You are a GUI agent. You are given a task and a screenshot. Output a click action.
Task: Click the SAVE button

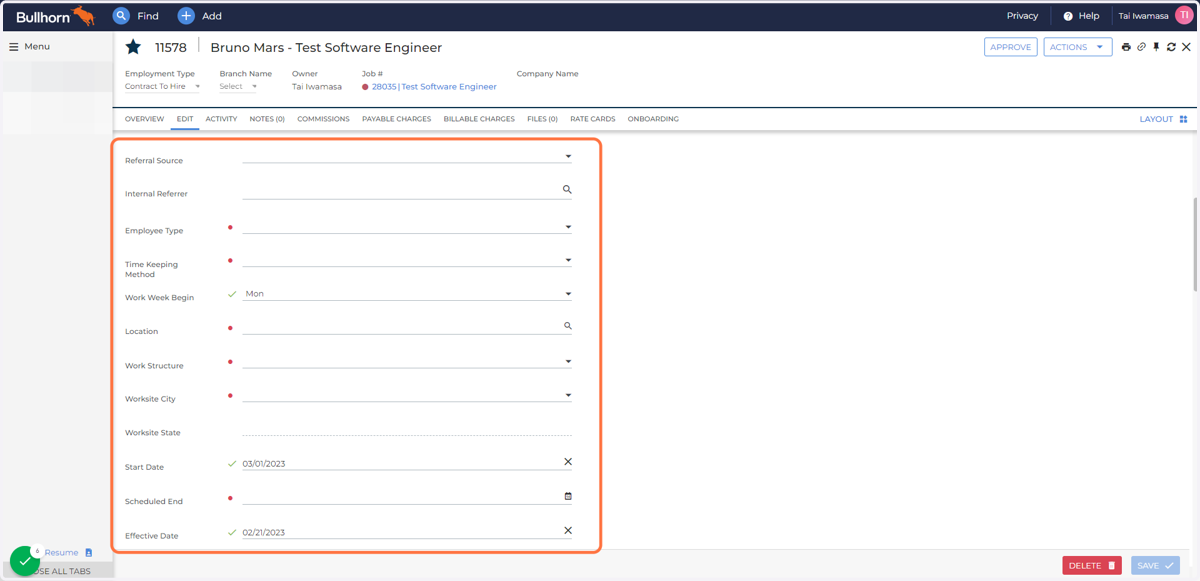coord(1155,566)
